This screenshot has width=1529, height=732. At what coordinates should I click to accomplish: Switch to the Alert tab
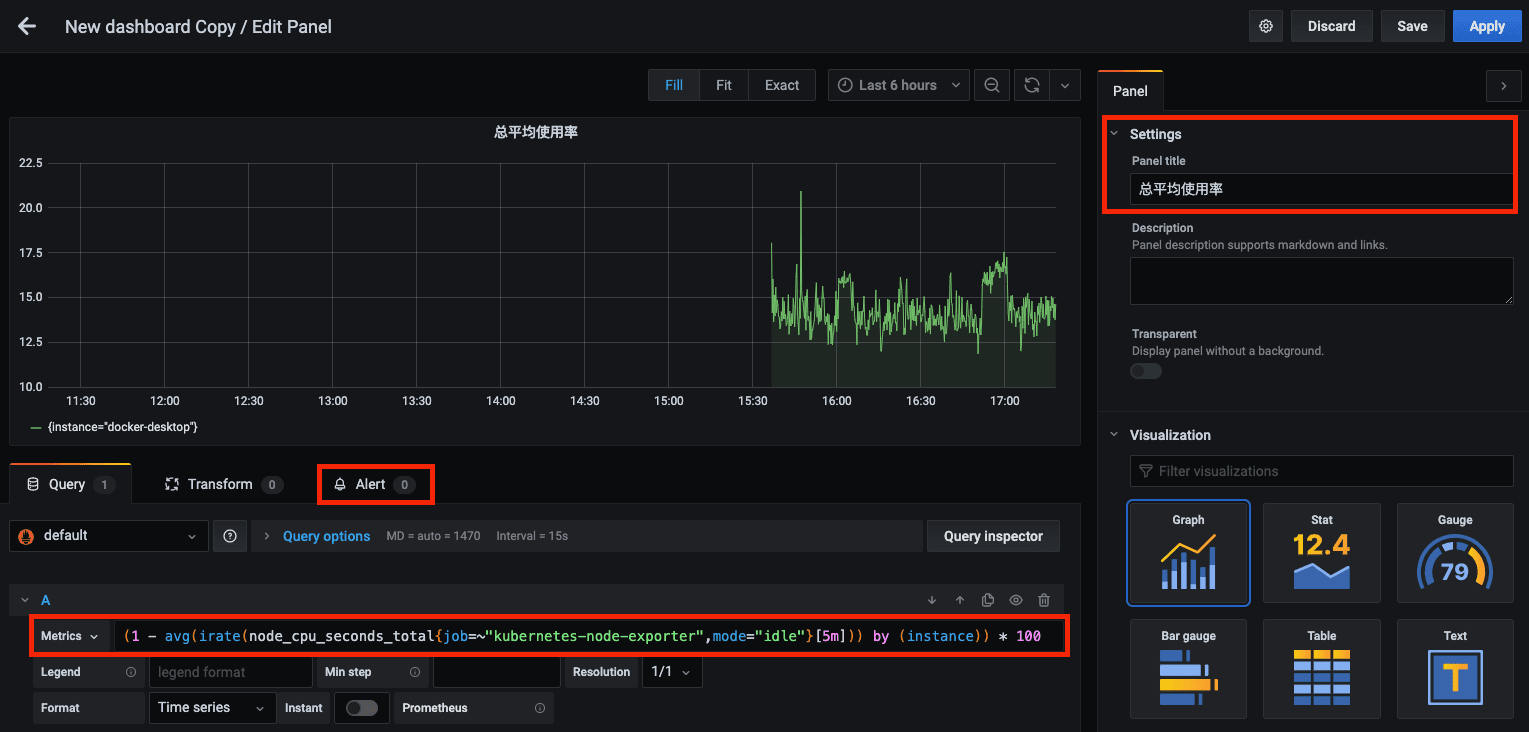point(375,484)
